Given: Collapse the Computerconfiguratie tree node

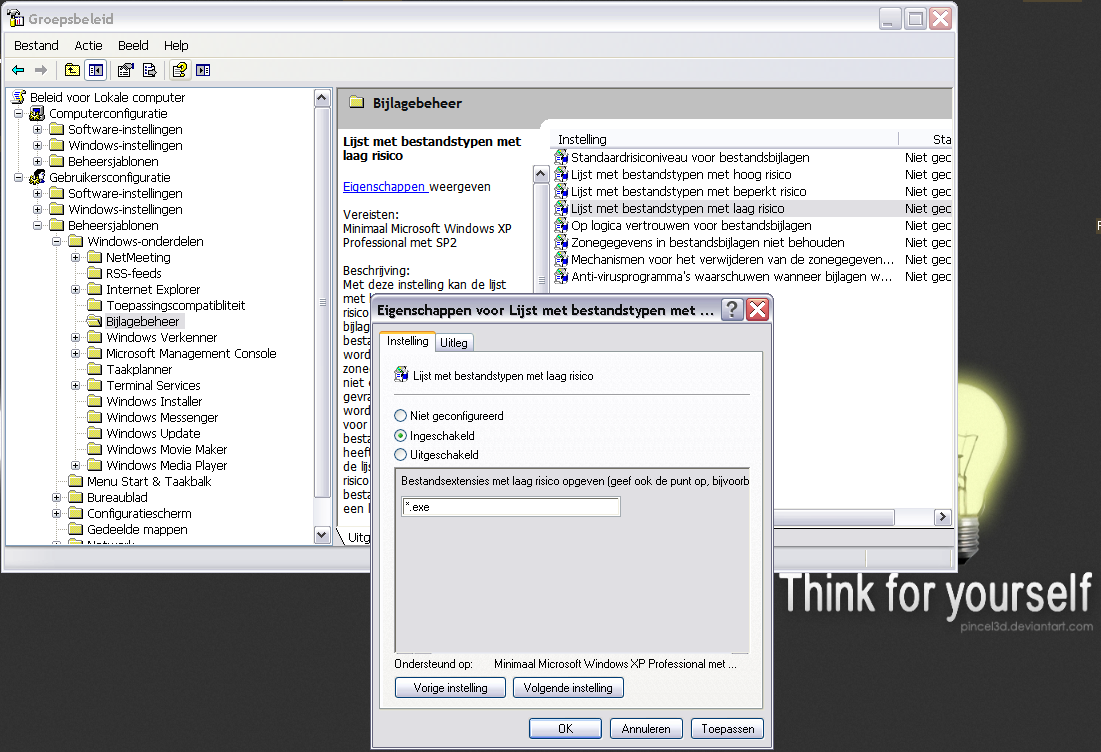Looking at the screenshot, I should (19, 113).
